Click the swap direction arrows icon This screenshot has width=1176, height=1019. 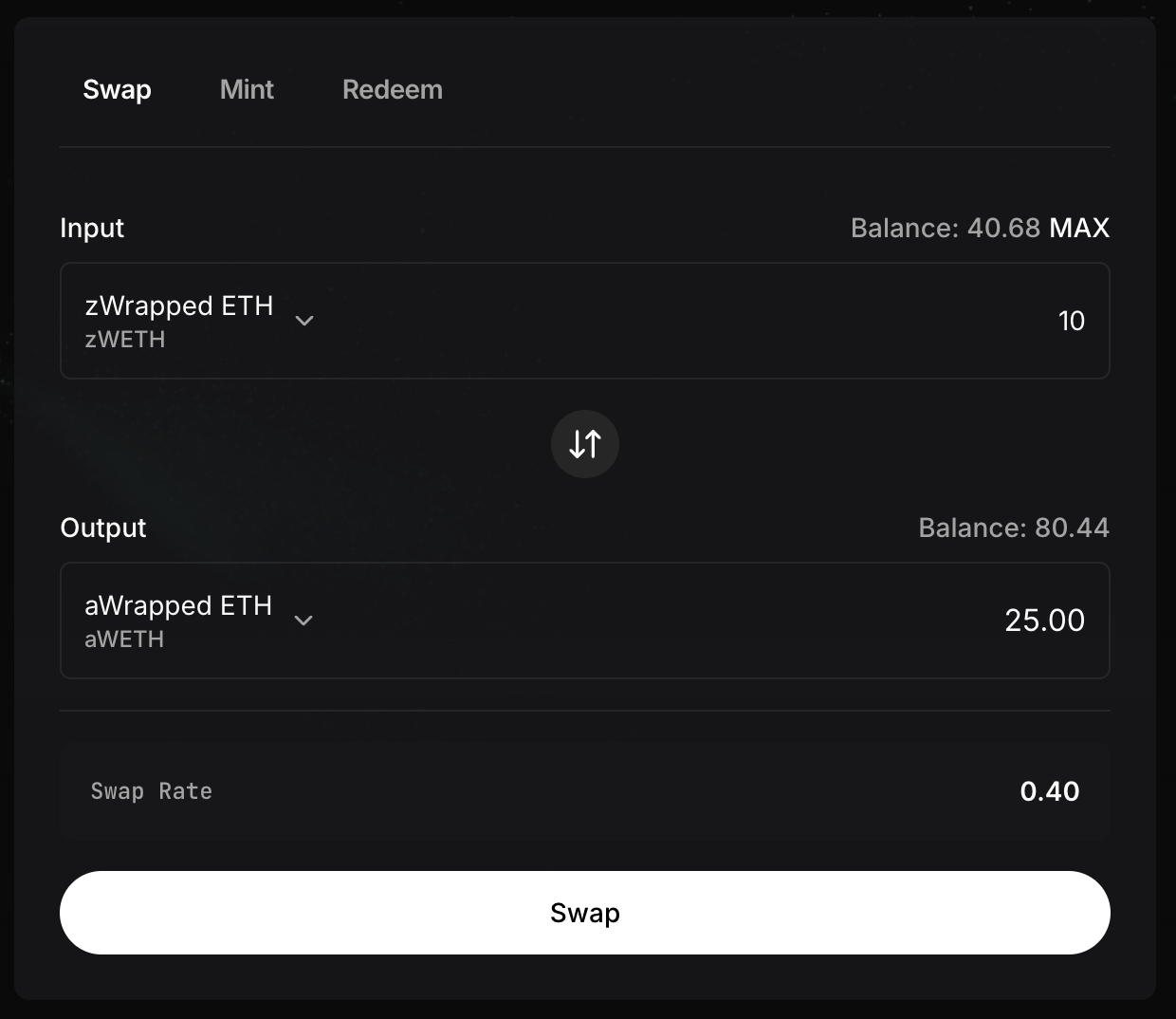pos(585,444)
